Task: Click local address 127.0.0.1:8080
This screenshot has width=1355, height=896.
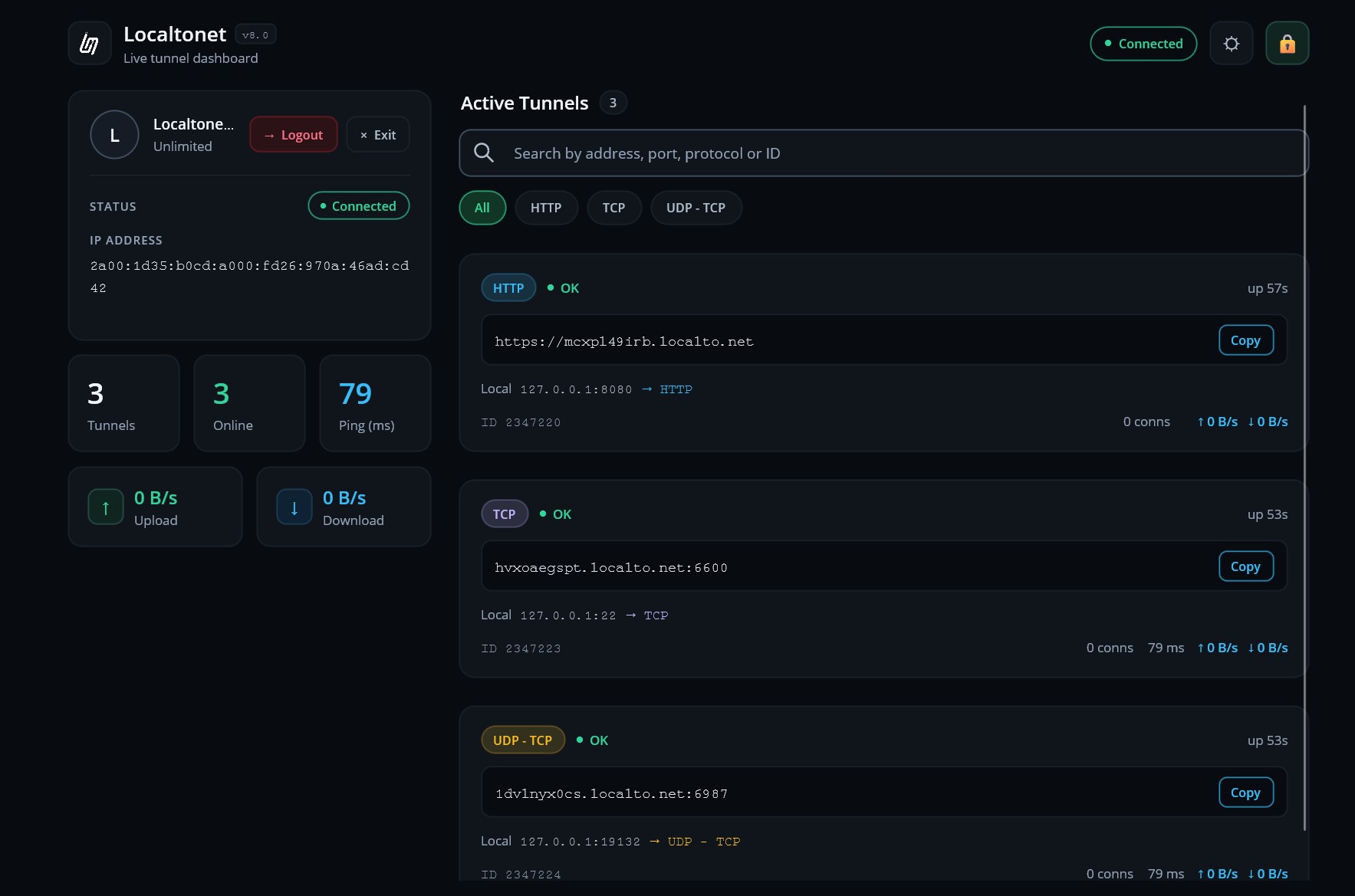Action: pyautogui.click(x=577, y=389)
